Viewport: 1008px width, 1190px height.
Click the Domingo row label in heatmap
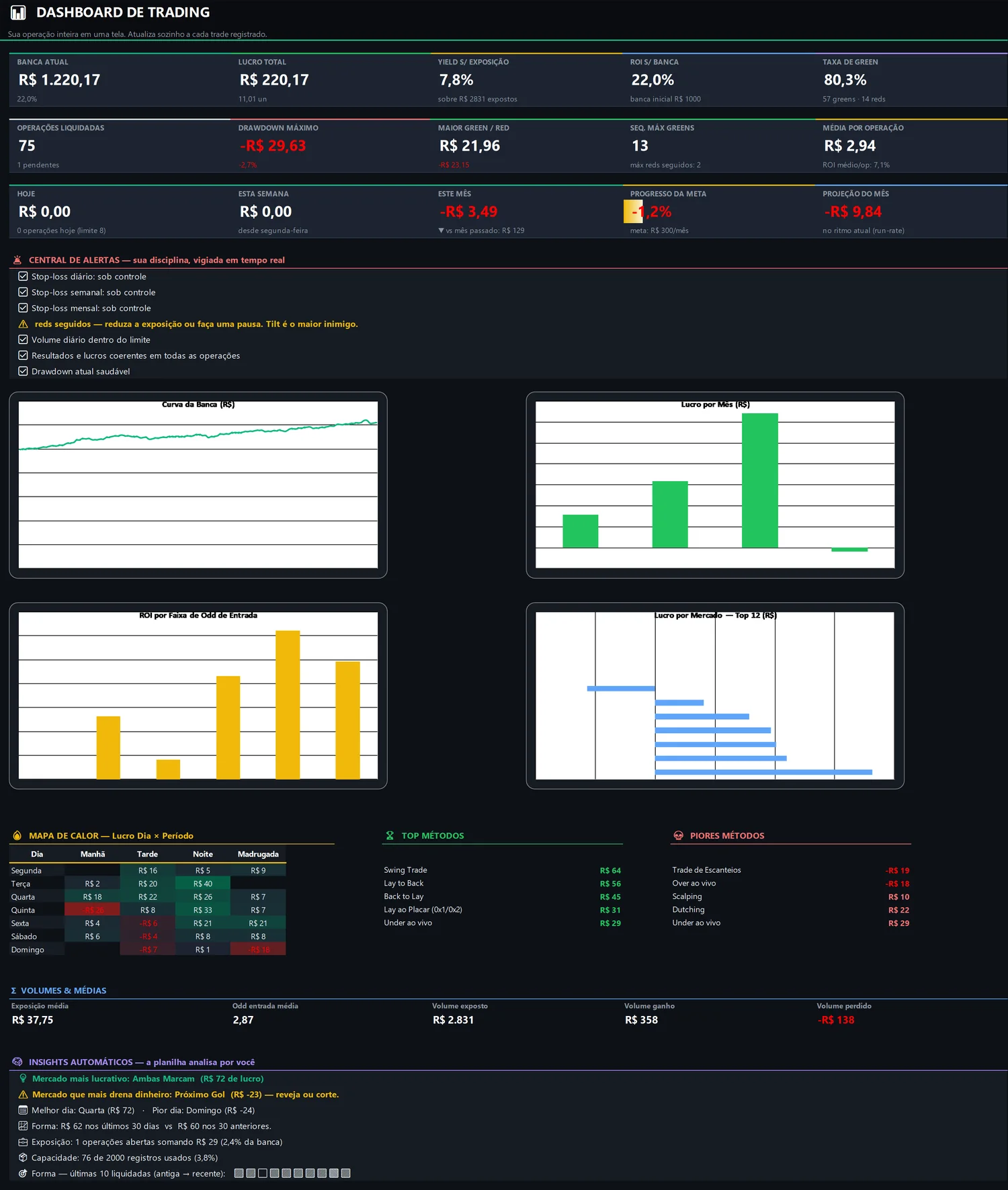click(28, 949)
